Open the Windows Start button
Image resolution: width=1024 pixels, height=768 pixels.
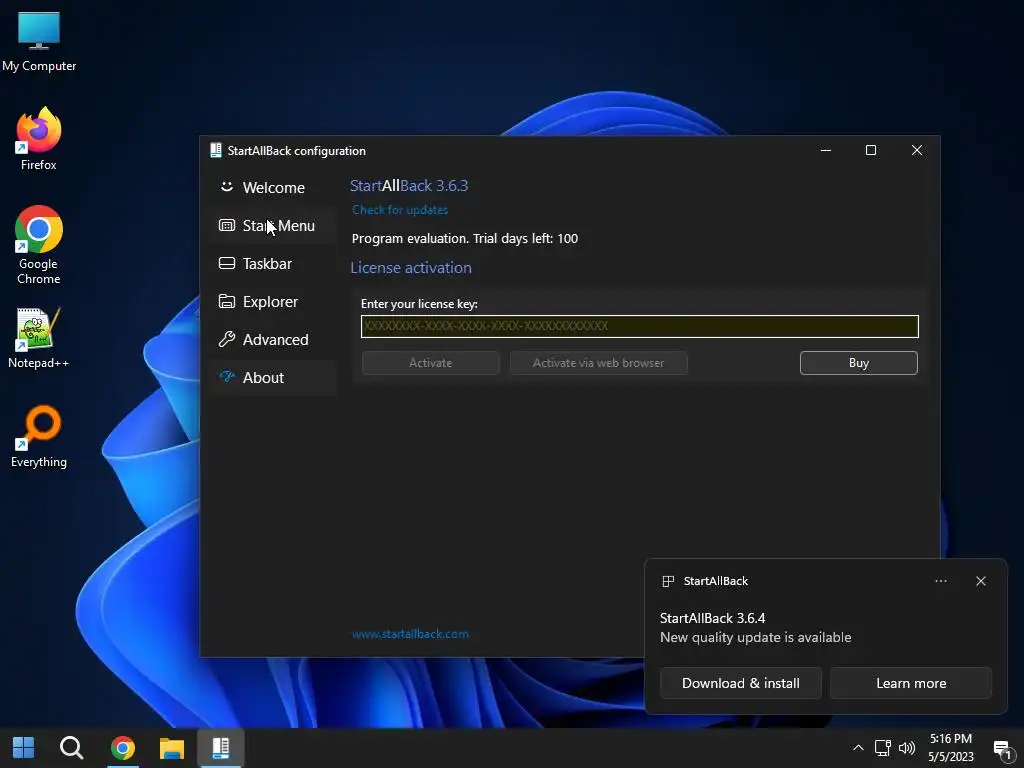pos(24,748)
